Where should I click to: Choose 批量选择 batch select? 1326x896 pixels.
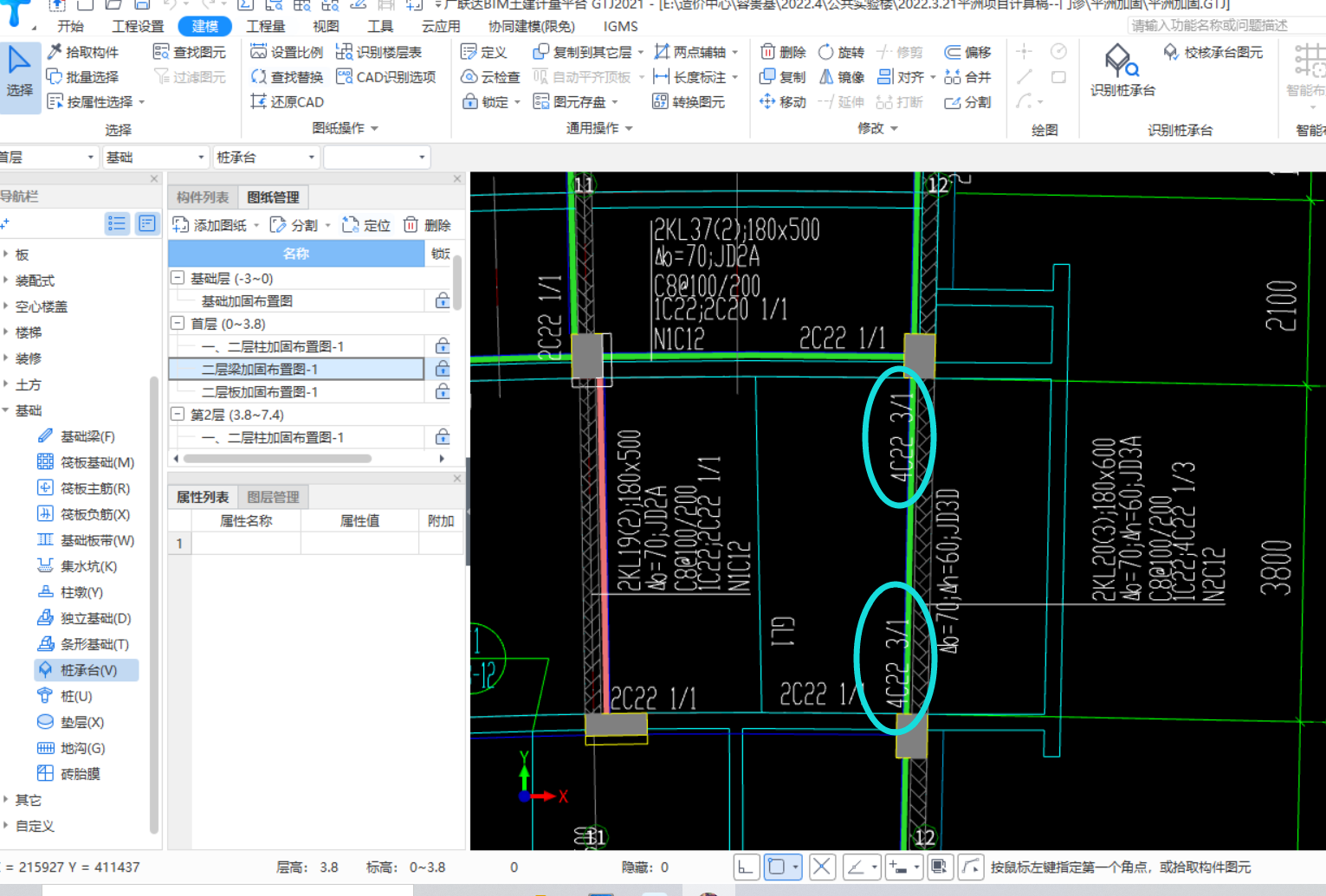(x=83, y=77)
